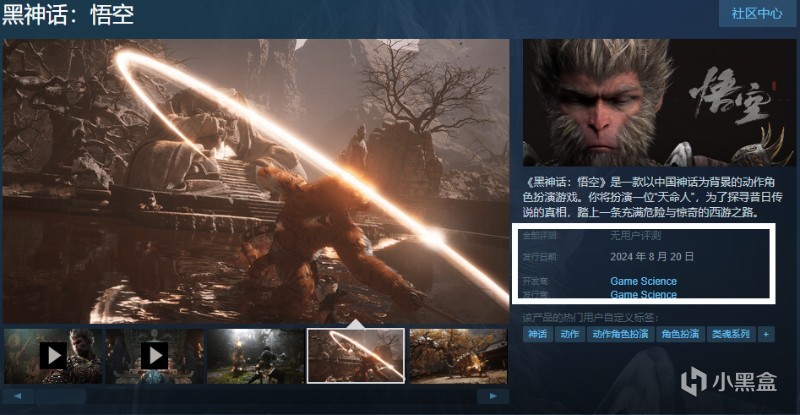Click the release date 2024 年 8 月 20 日

point(652,257)
